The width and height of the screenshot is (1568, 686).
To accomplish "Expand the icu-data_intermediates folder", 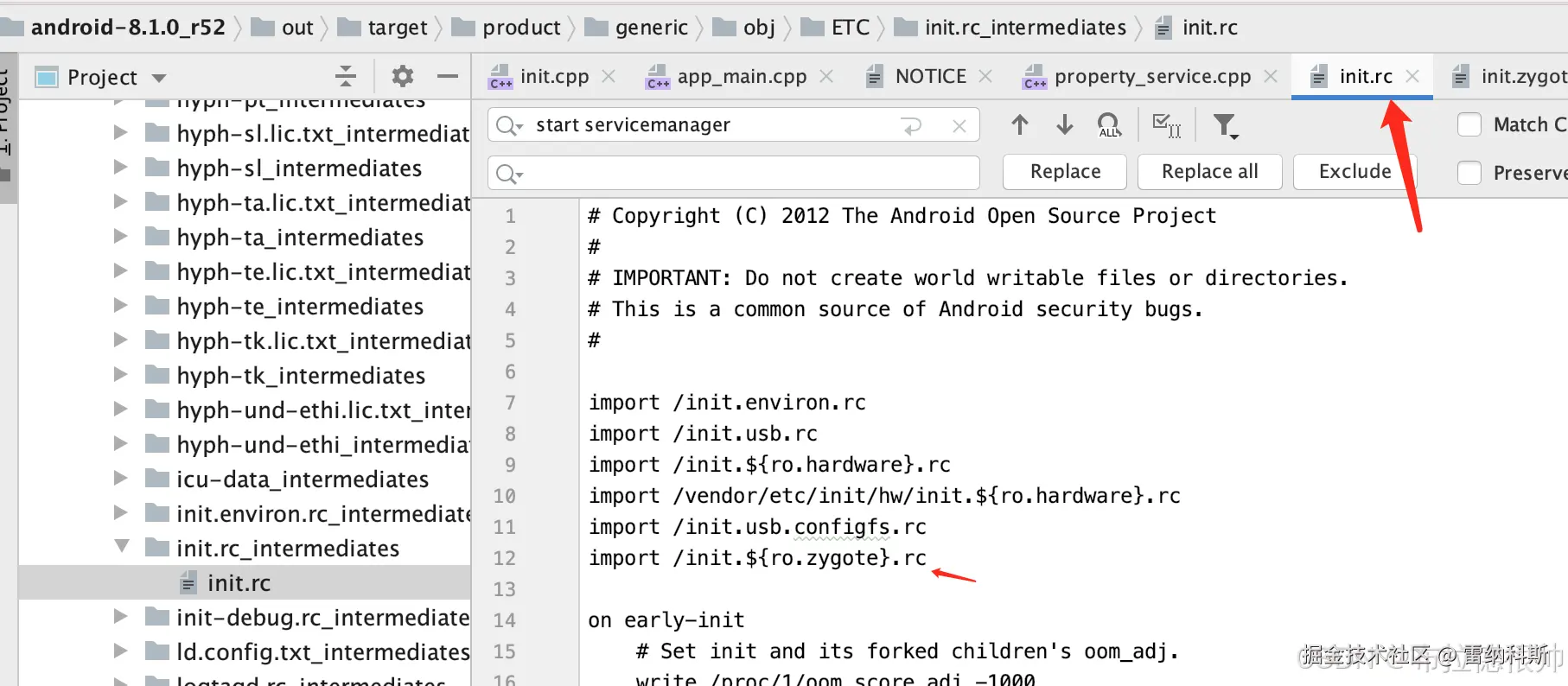I will coord(122,479).
